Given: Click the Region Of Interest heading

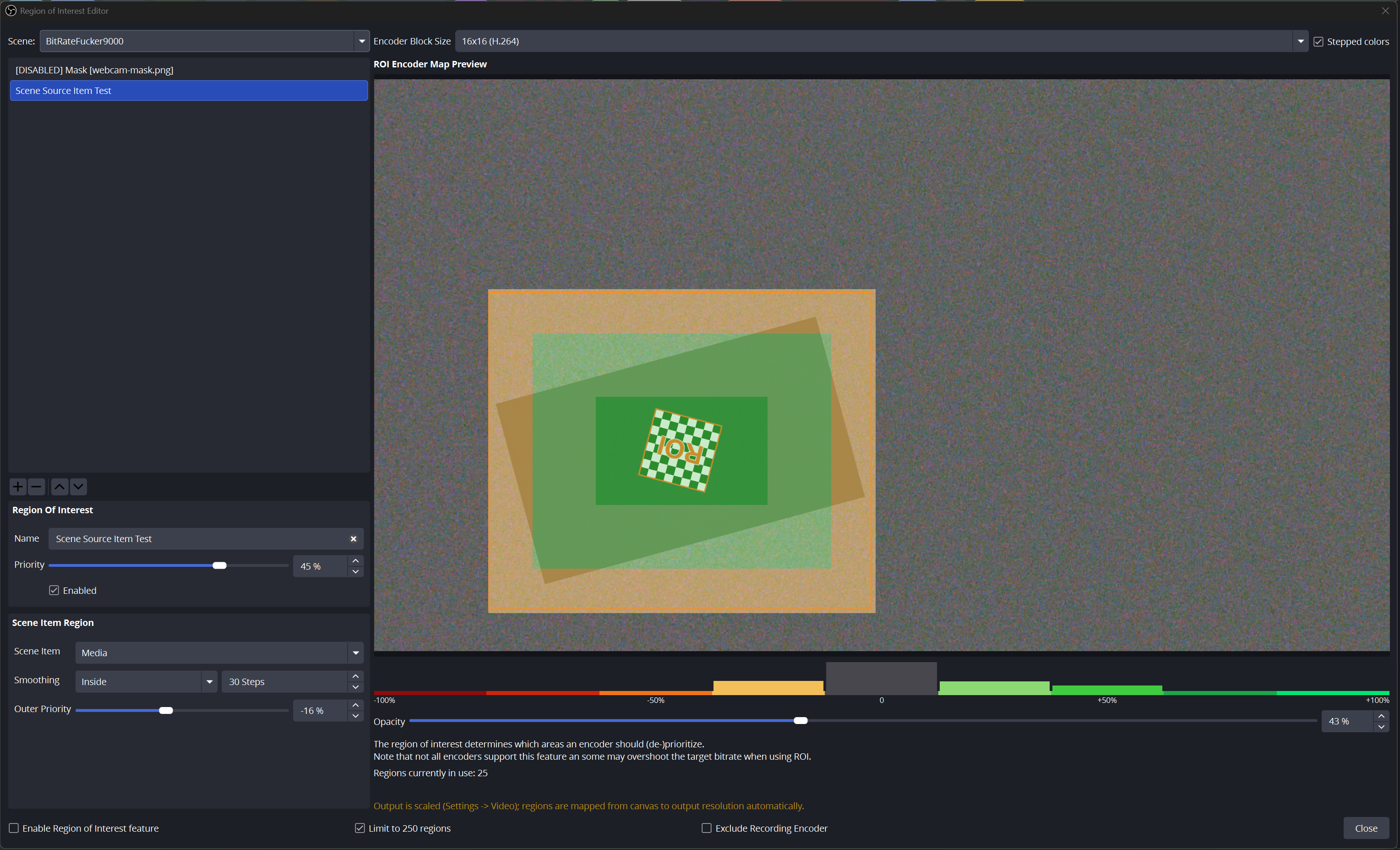Looking at the screenshot, I should pyautogui.click(x=52, y=510).
